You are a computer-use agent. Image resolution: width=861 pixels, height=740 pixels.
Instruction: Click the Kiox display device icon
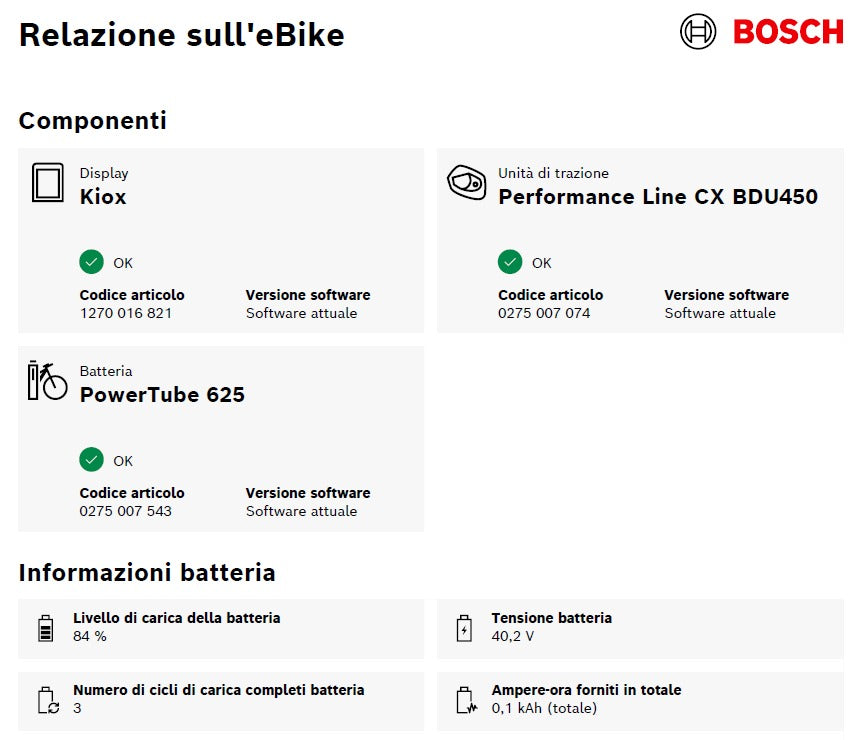[x=47, y=183]
